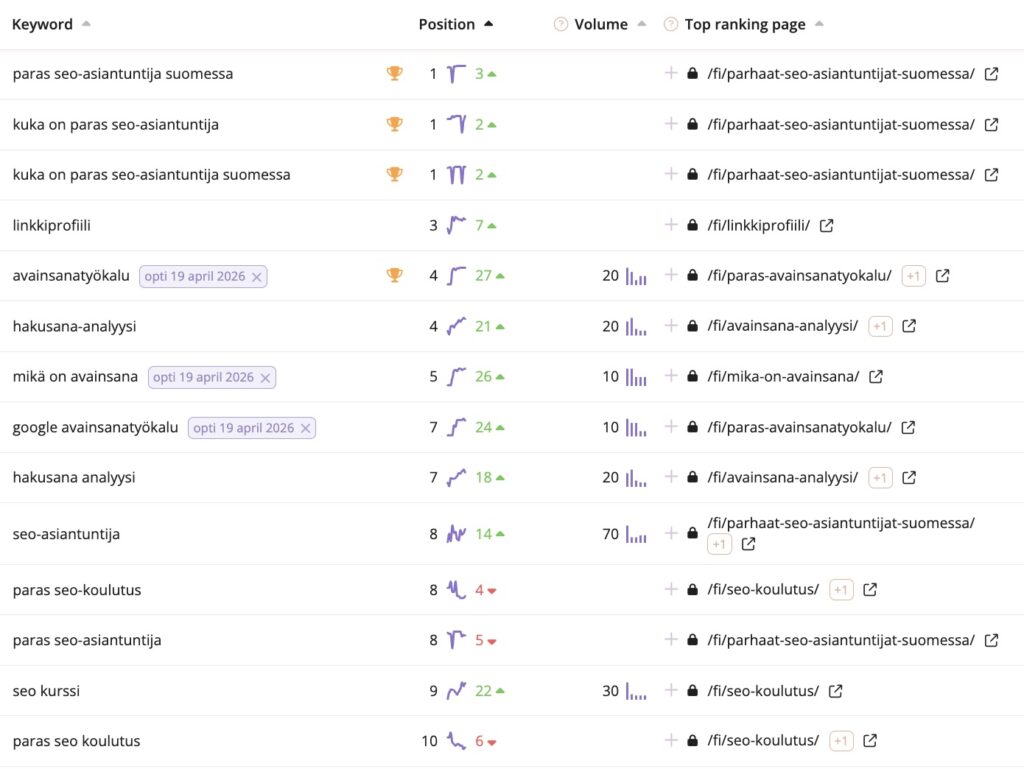Screen dimensions: 1024x769
Task: Click lock icon beside /fi/mika-on-avainsana/
Action: pyautogui.click(x=692, y=377)
